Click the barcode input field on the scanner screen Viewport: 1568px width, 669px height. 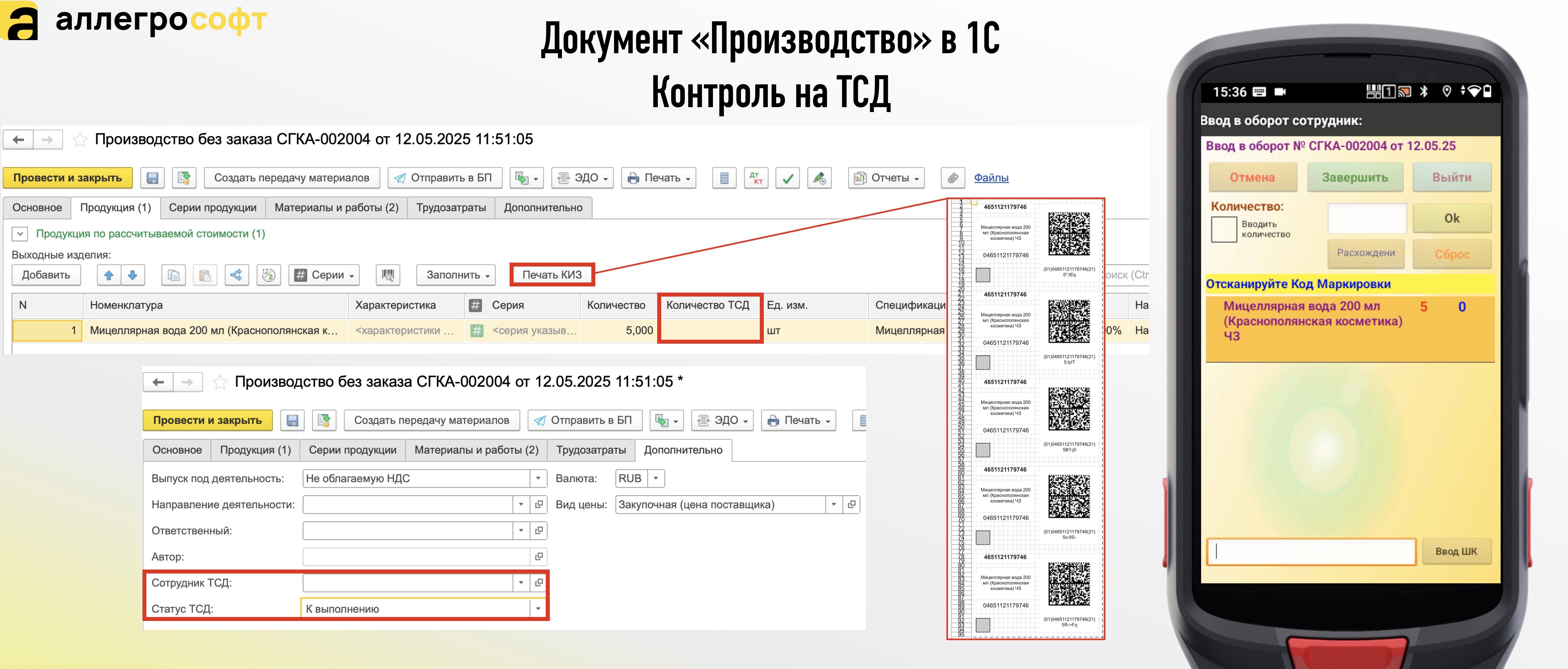point(1311,551)
